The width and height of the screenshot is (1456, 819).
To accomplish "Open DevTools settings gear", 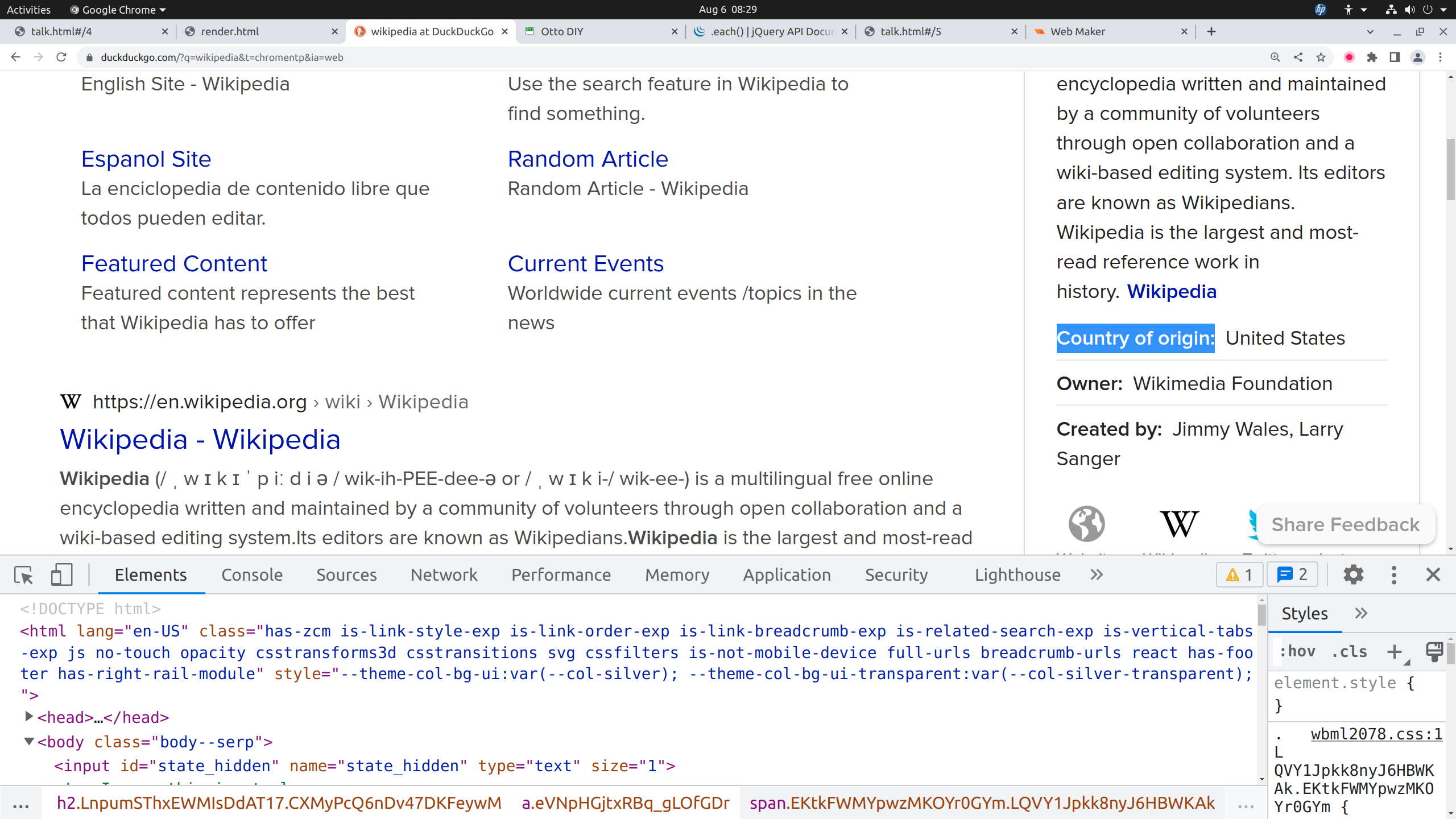I will (x=1353, y=575).
